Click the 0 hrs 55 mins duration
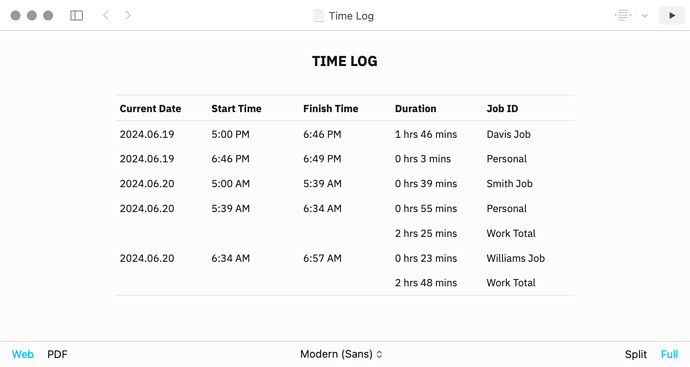 point(426,209)
